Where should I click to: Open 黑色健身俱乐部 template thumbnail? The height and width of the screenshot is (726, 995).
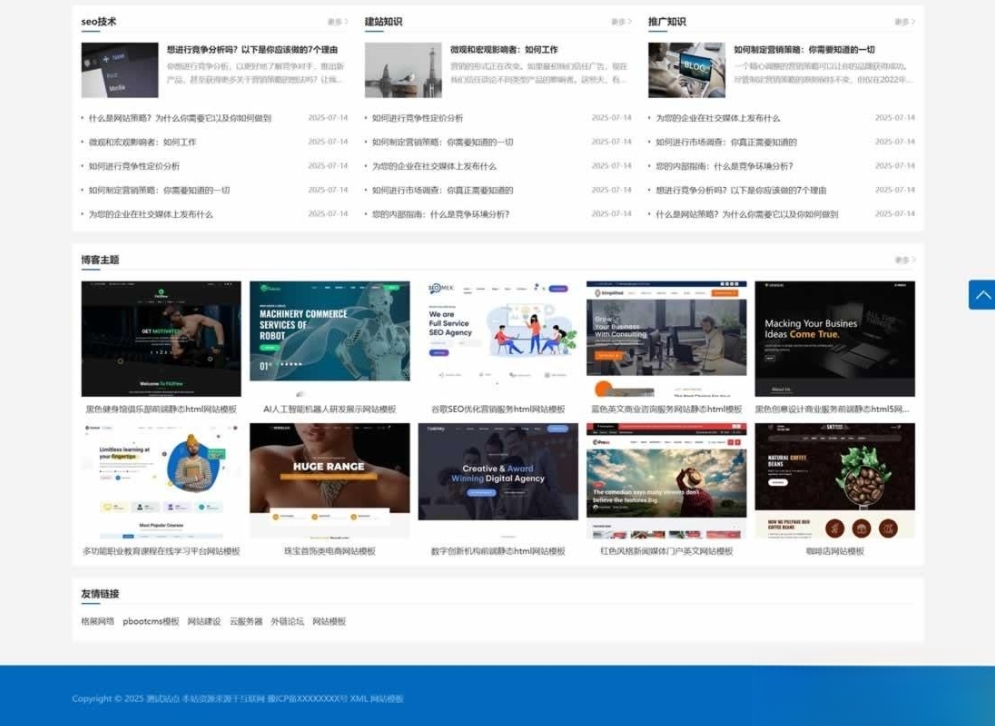tap(160, 336)
